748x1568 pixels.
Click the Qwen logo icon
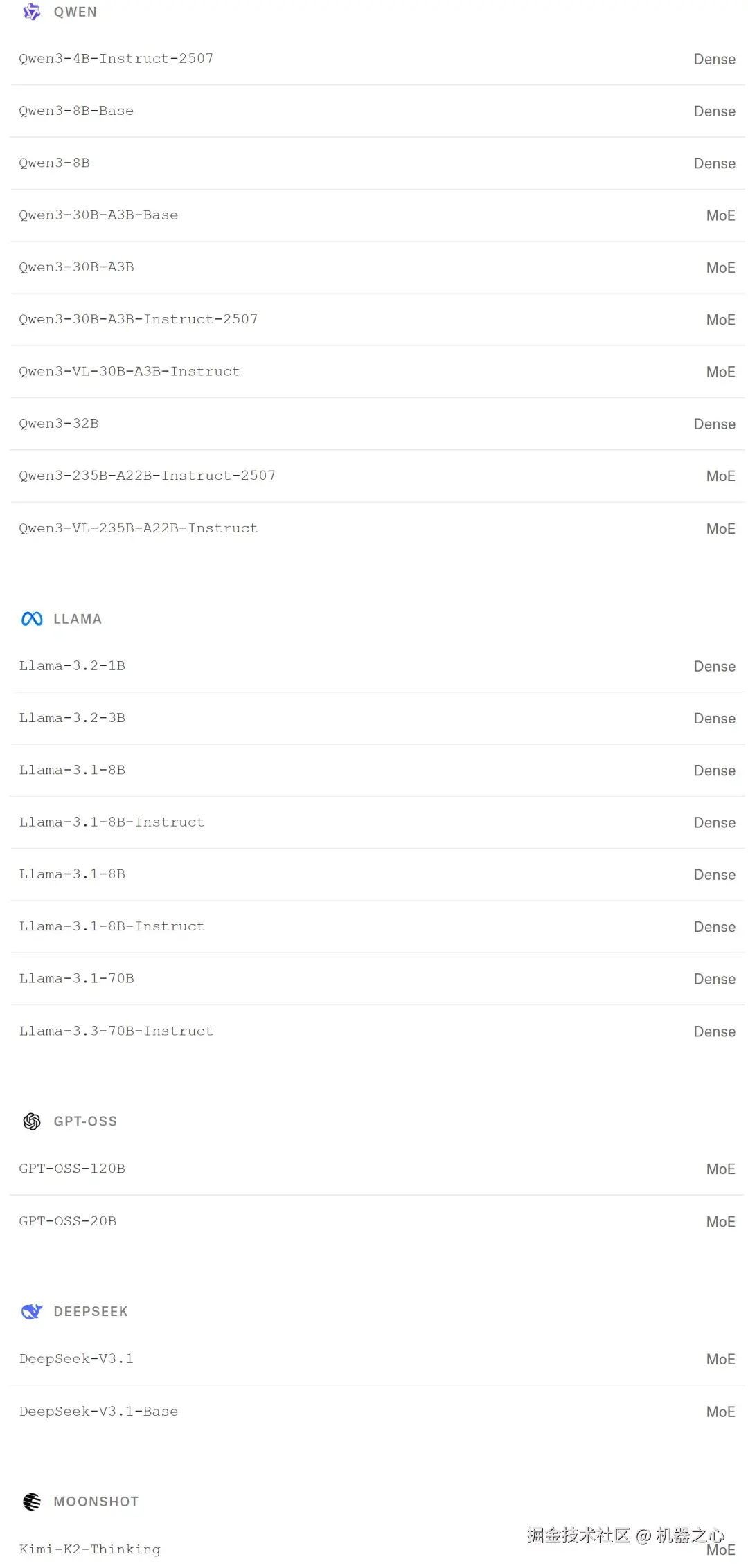click(x=32, y=12)
